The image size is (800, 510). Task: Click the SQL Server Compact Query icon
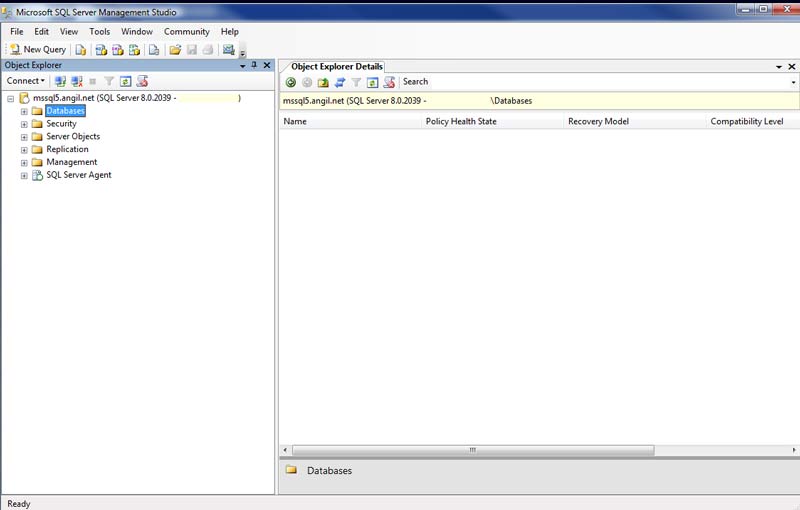(154, 49)
